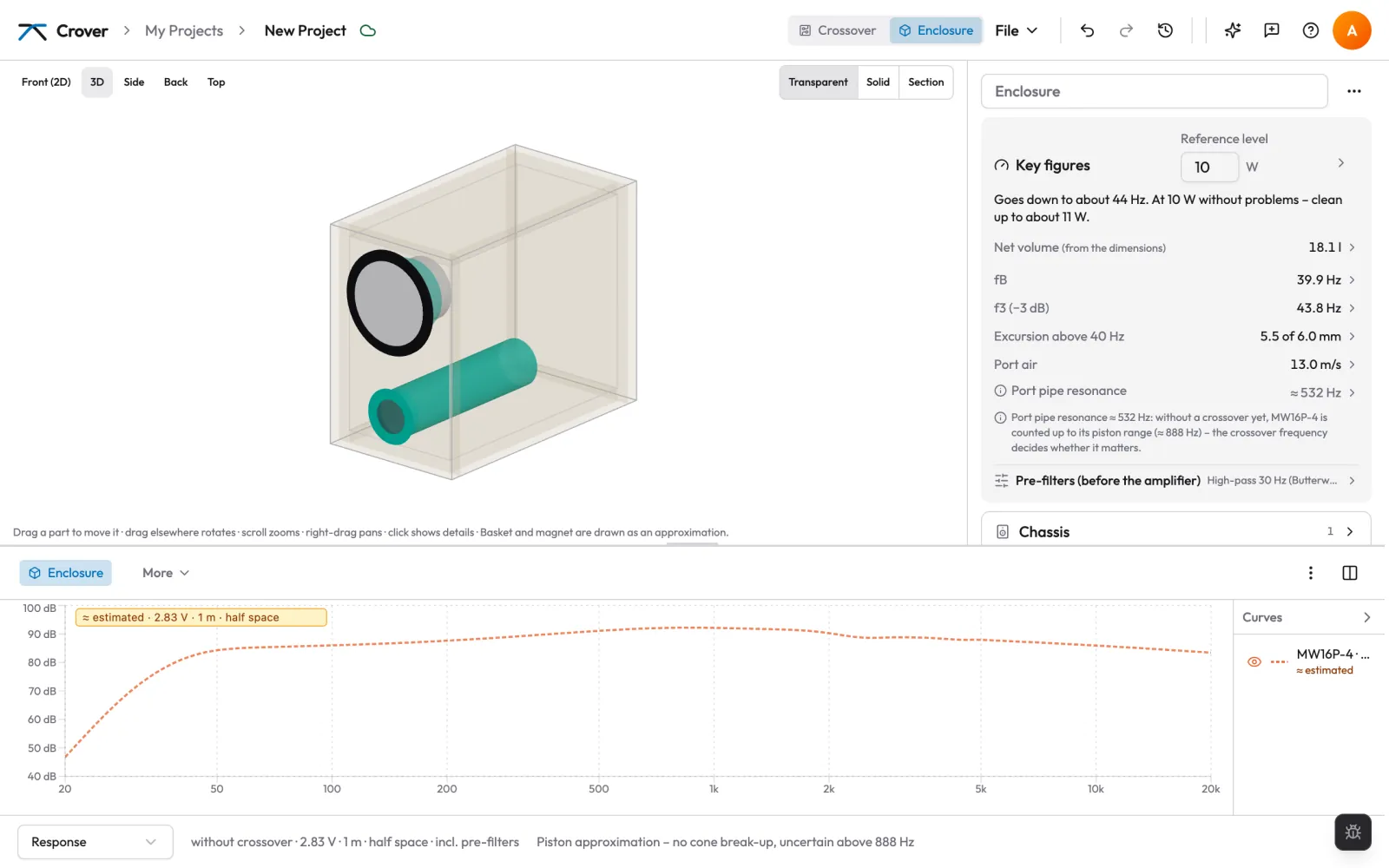Viewport: 1389px width, 868px height.
Task: Open enclosure panel three-dot options
Action: pos(1354,91)
